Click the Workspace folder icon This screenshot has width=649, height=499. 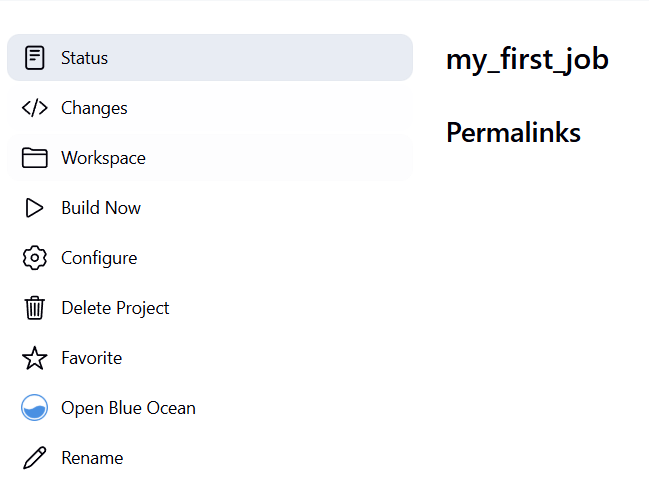click(x=34, y=158)
